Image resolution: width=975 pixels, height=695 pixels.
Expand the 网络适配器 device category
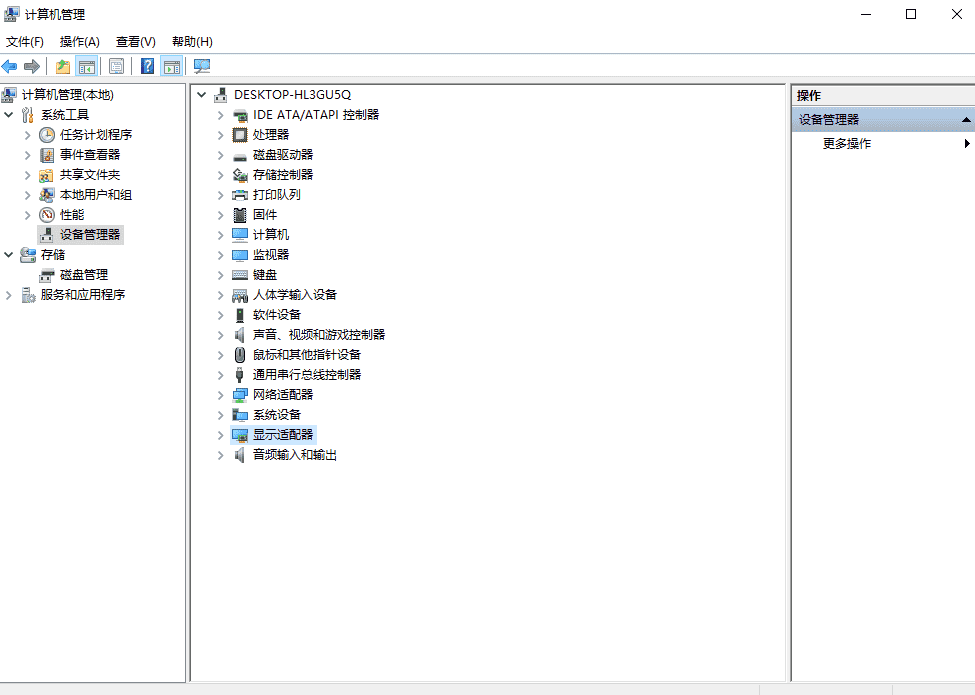(220, 394)
